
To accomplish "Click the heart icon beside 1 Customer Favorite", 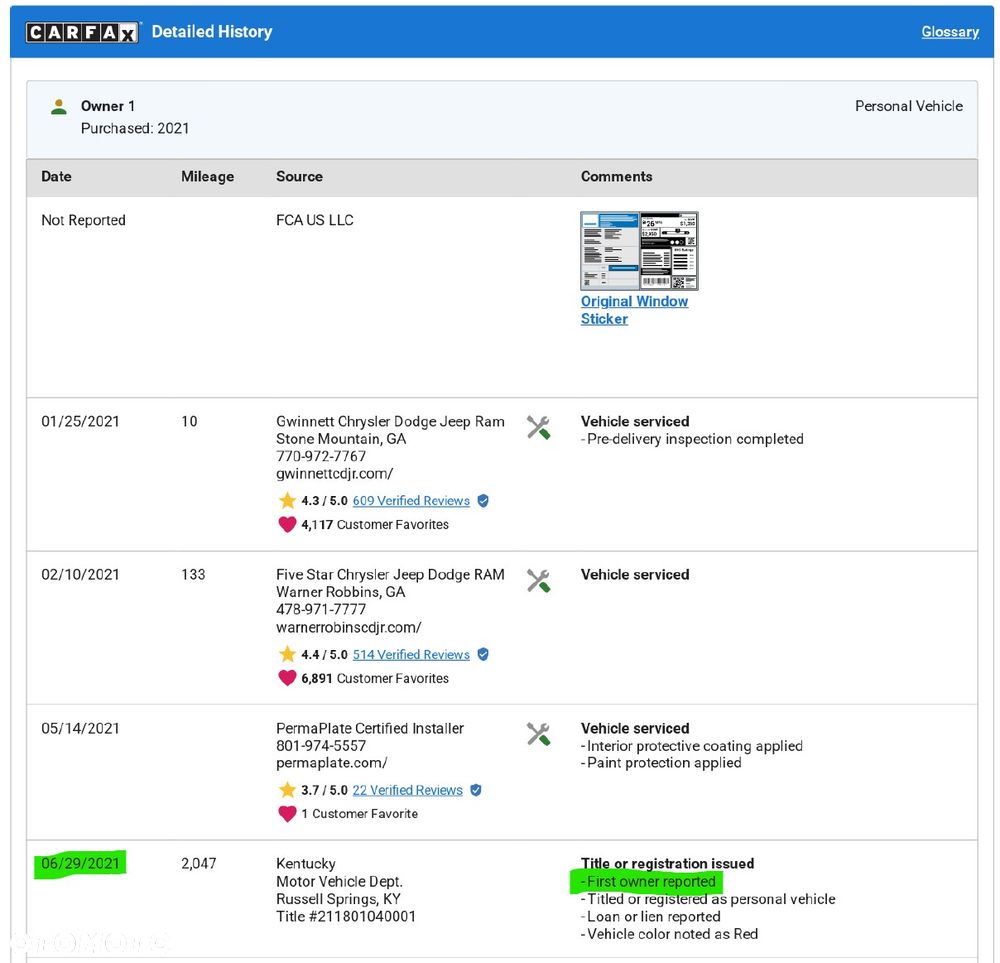I will pos(287,814).
